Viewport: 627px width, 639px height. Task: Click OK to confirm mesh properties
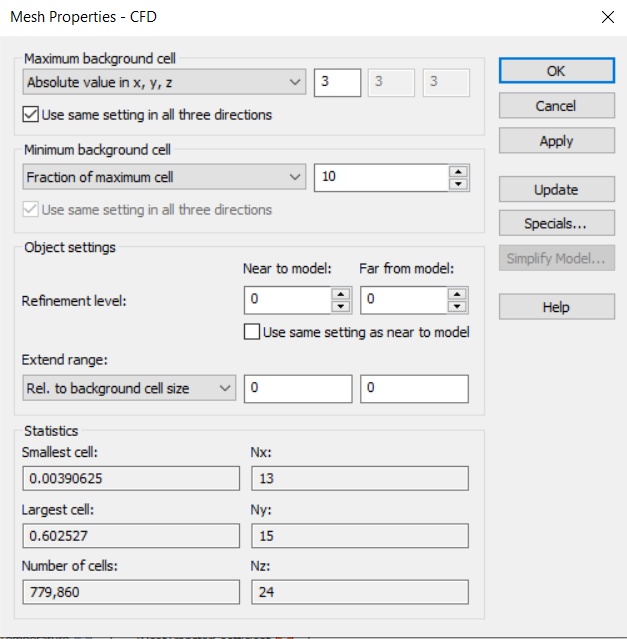(x=556, y=71)
